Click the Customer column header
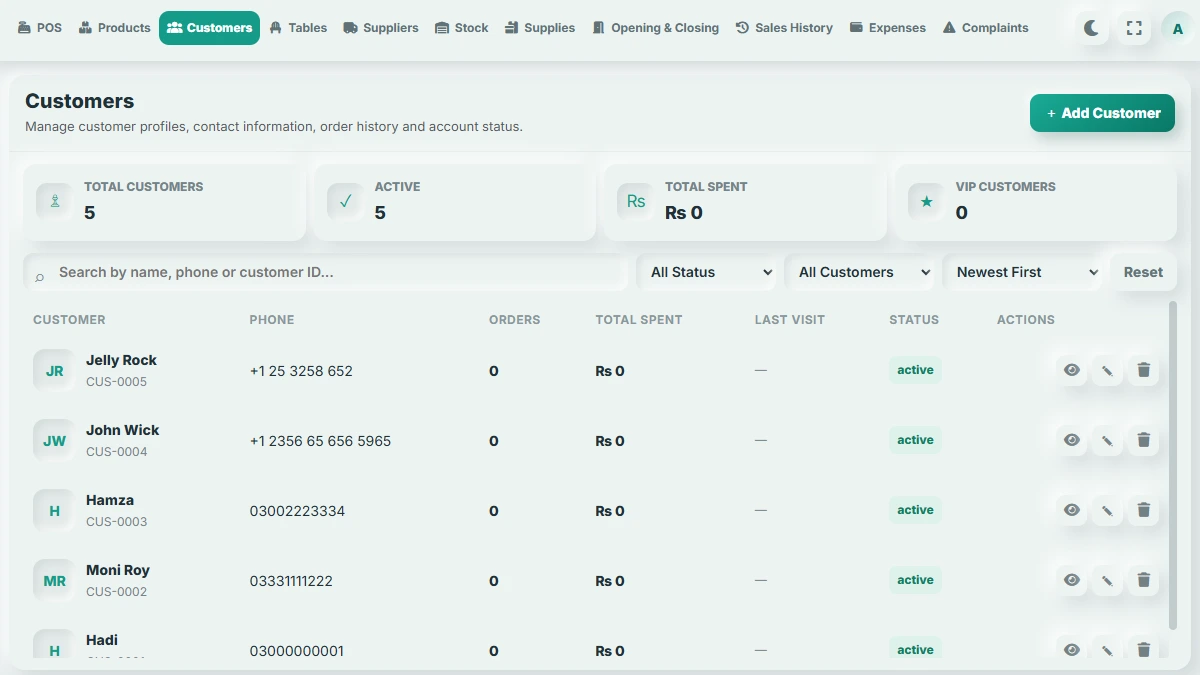1200x675 pixels. point(69,320)
